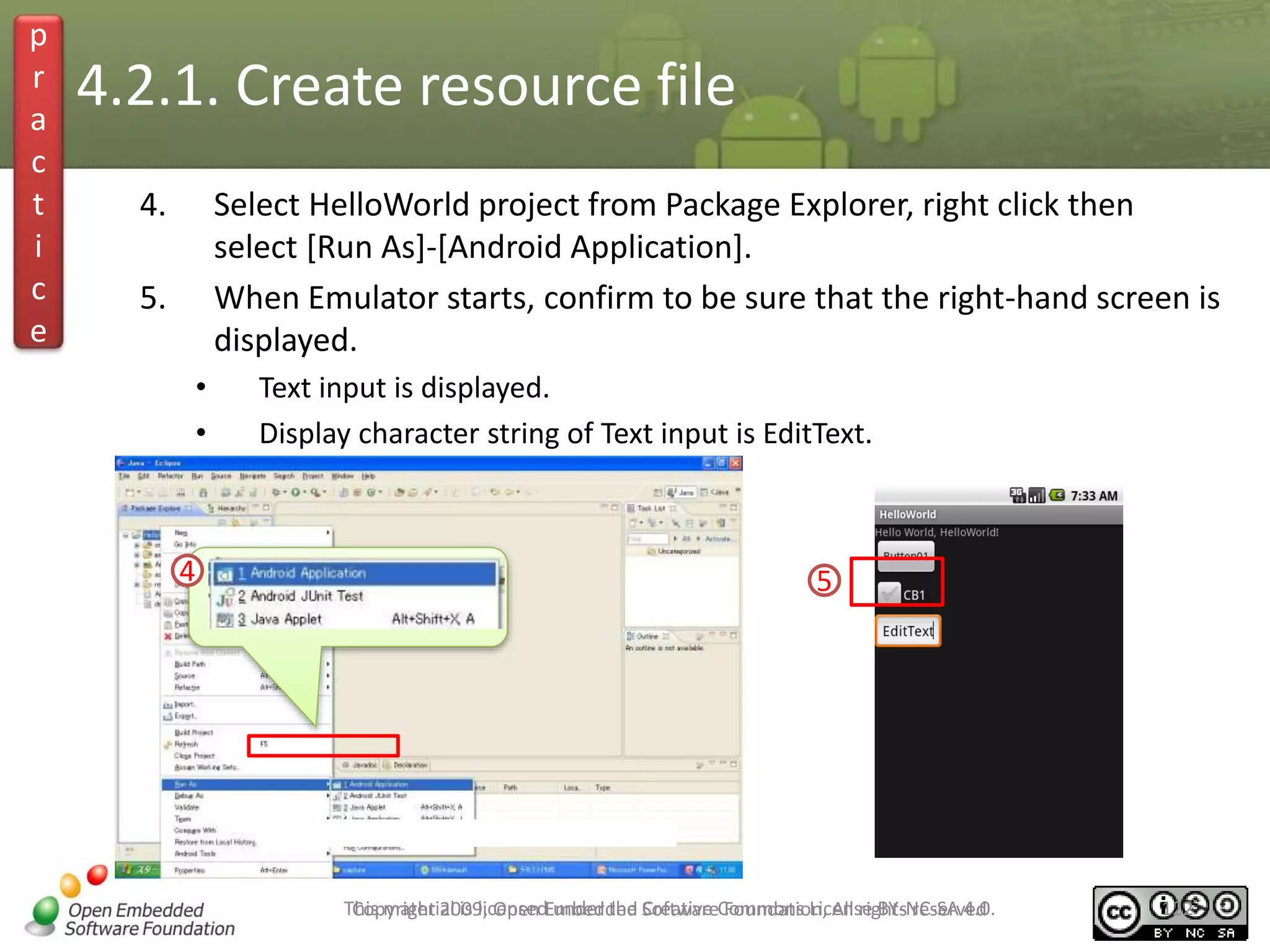The height and width of the screenshot is (952, 1270).
Task: Click the Task List Find field
Action: [647, 539]
